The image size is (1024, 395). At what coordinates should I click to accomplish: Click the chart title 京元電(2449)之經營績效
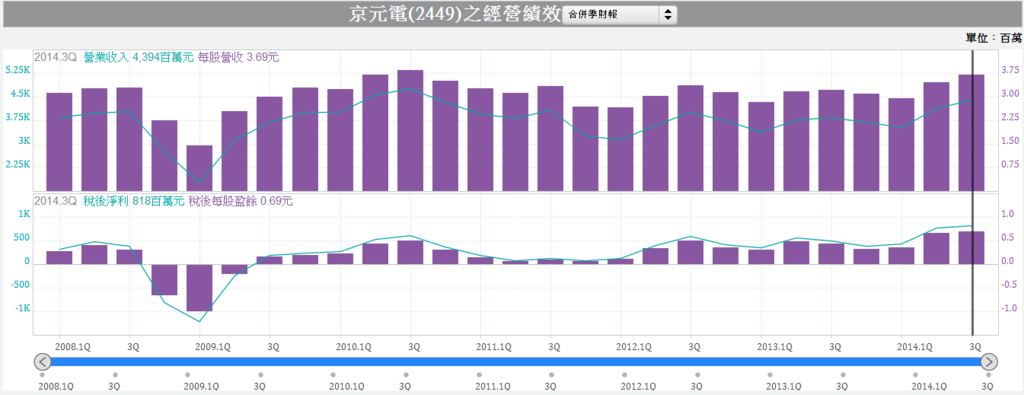click(x=454, y=14)
